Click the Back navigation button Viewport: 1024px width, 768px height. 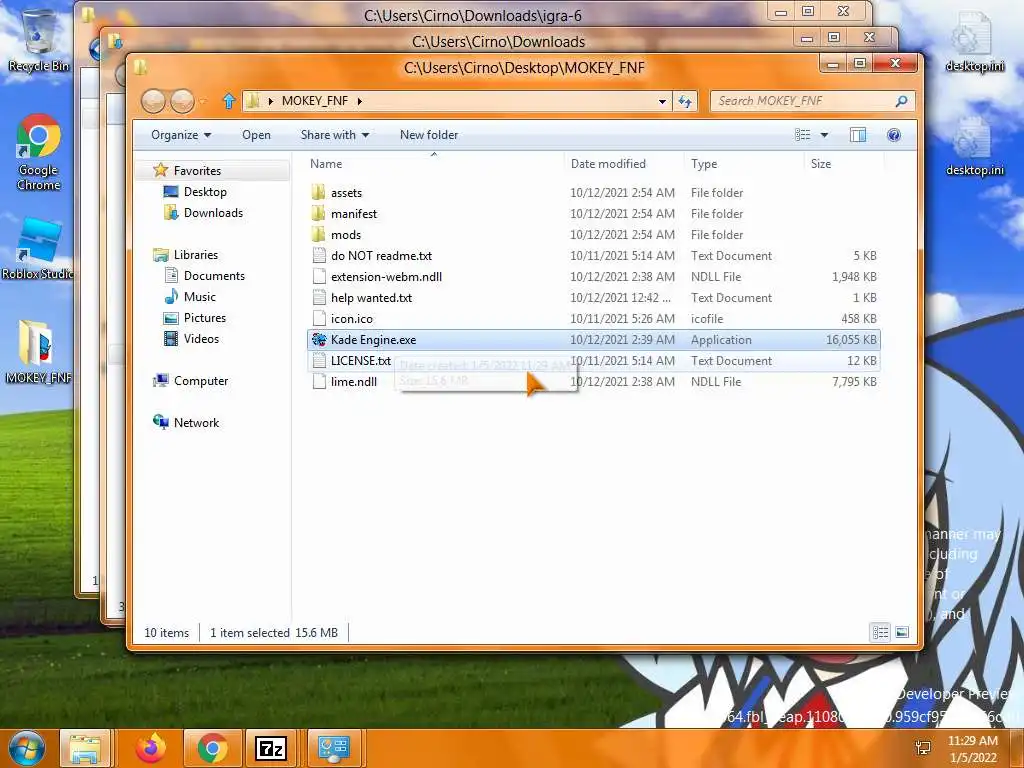153,101
